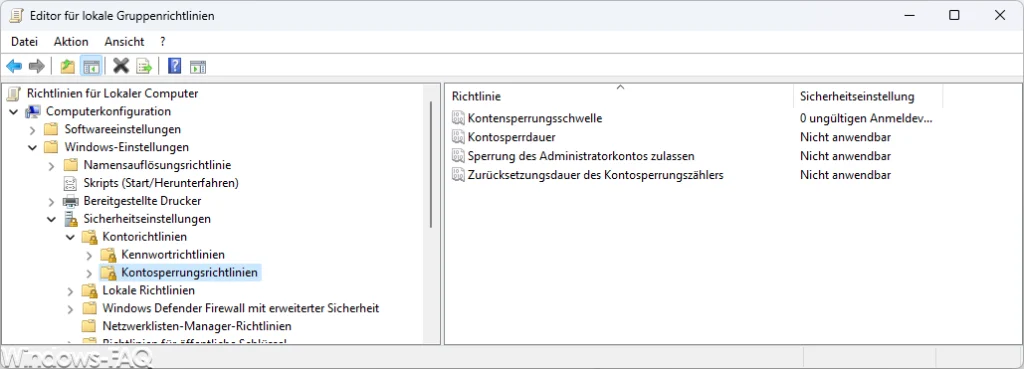The width and height of the screenshot is (1024, 369).
Task: Select Zurücksetzungsdauer des Kontosperrungszählers text
Action: coord(596,175)
